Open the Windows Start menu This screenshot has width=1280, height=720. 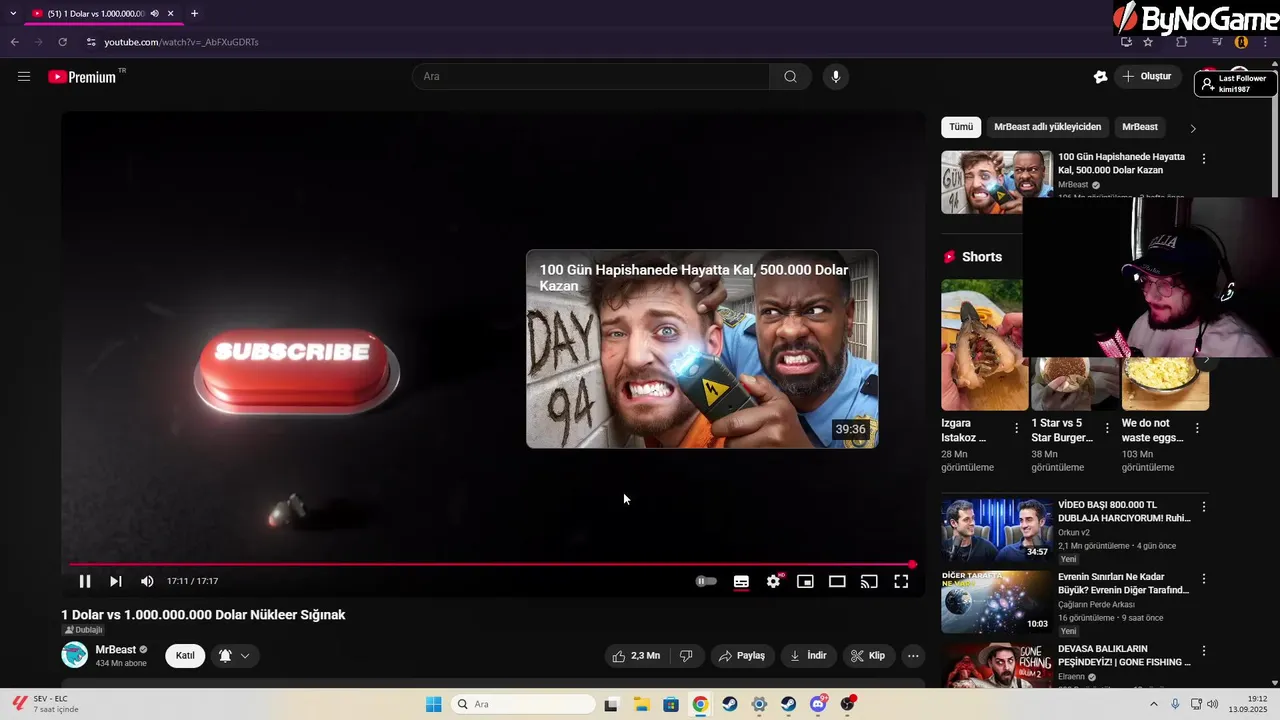(x=433, y=704)
